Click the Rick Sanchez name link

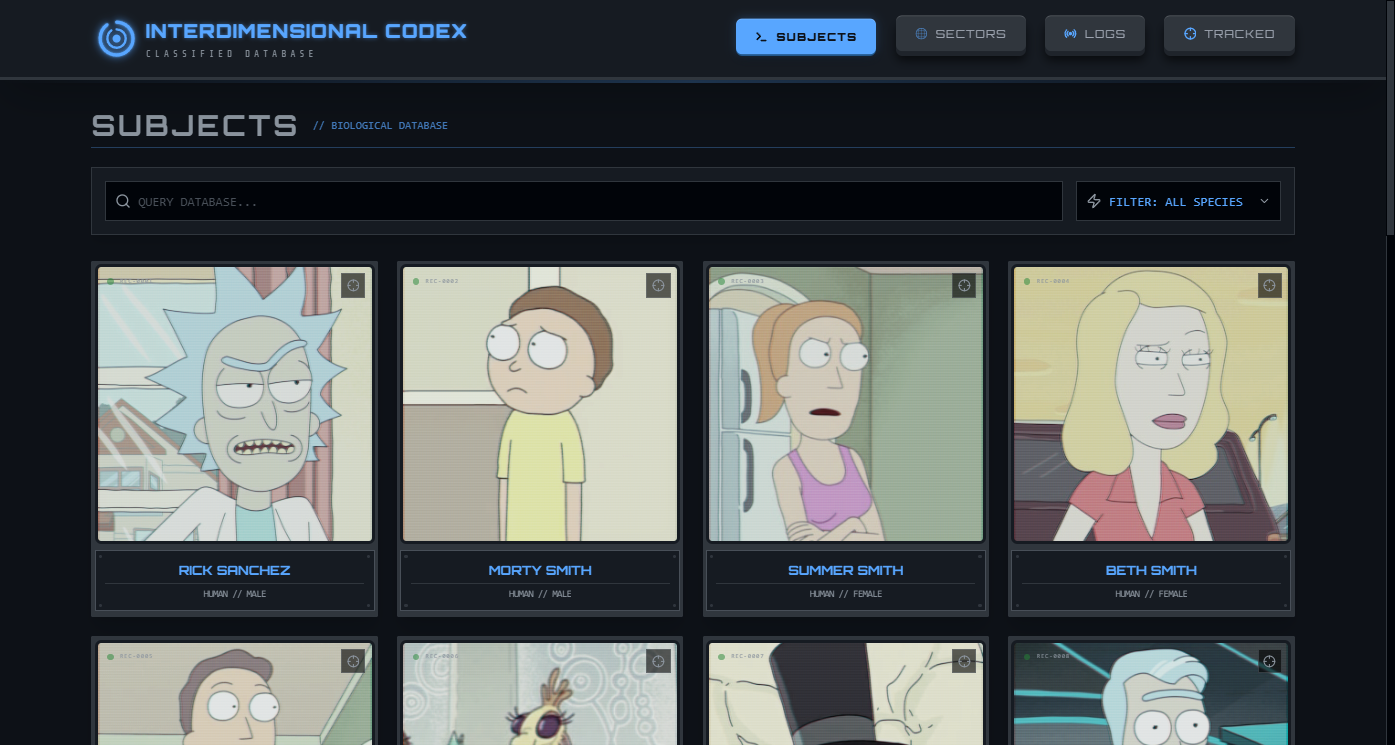(x=235, y=570)
